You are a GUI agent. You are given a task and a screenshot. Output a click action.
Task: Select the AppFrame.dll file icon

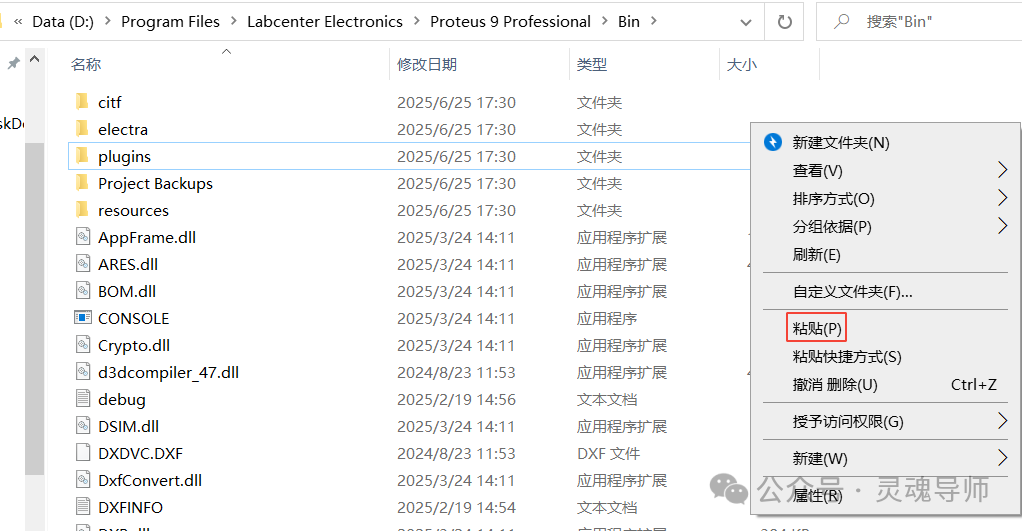[x=83, y=237]
